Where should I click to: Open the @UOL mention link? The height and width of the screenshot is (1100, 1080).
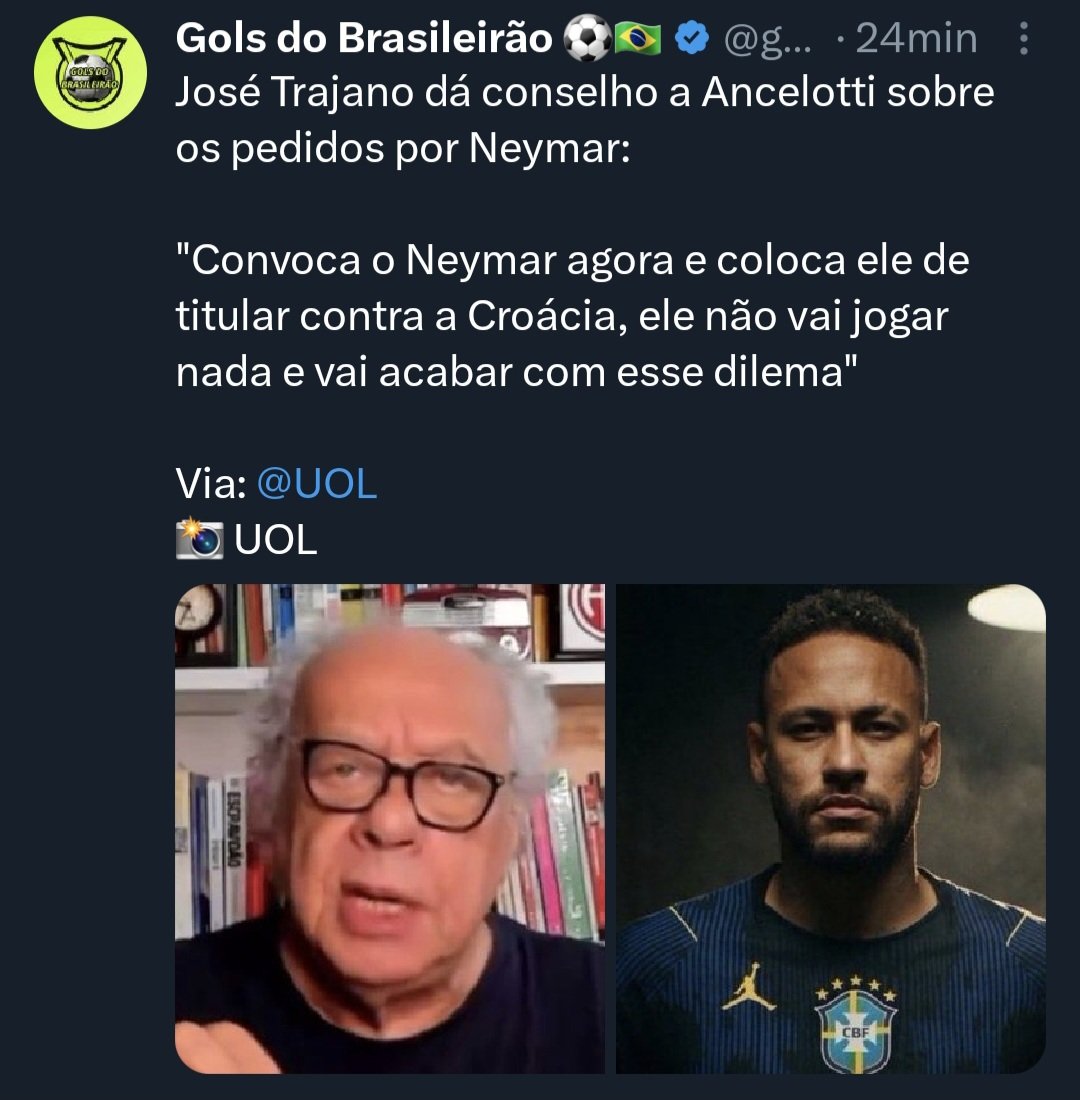click(317, 484)
